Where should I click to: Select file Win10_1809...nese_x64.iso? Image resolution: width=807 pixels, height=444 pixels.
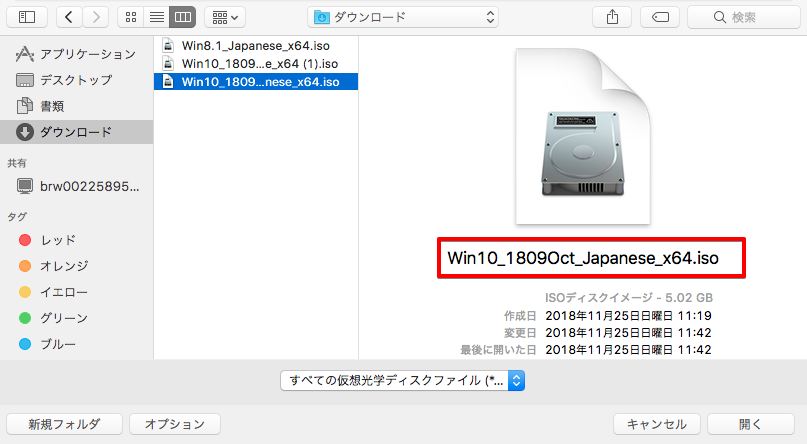[x=256, y=82]
